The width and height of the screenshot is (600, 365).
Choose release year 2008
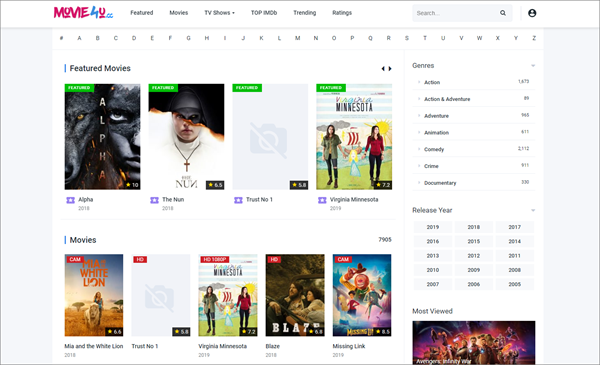pos(515,270)
